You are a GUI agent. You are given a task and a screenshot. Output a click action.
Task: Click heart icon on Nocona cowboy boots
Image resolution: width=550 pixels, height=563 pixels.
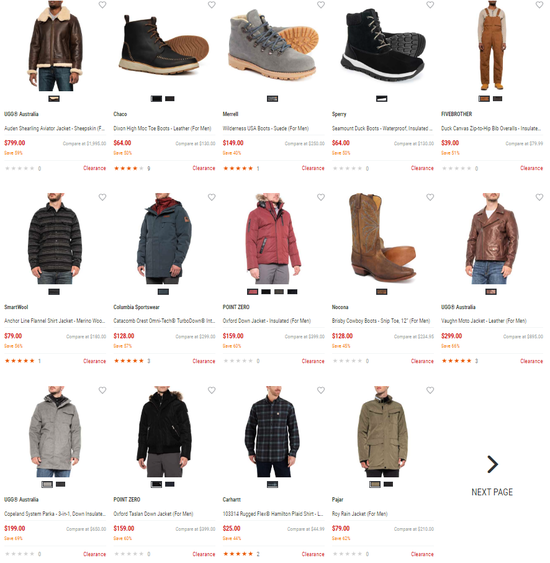click(430, 197)
